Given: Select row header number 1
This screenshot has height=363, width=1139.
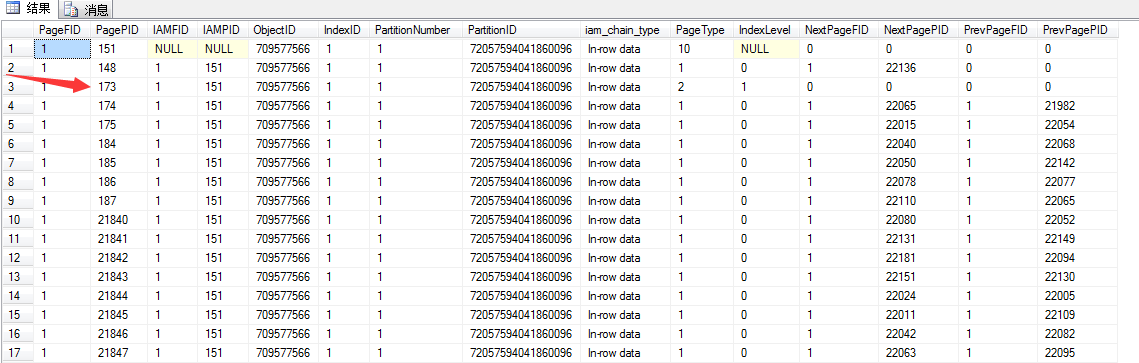Looking at the screenshot, I should [17, 49].
